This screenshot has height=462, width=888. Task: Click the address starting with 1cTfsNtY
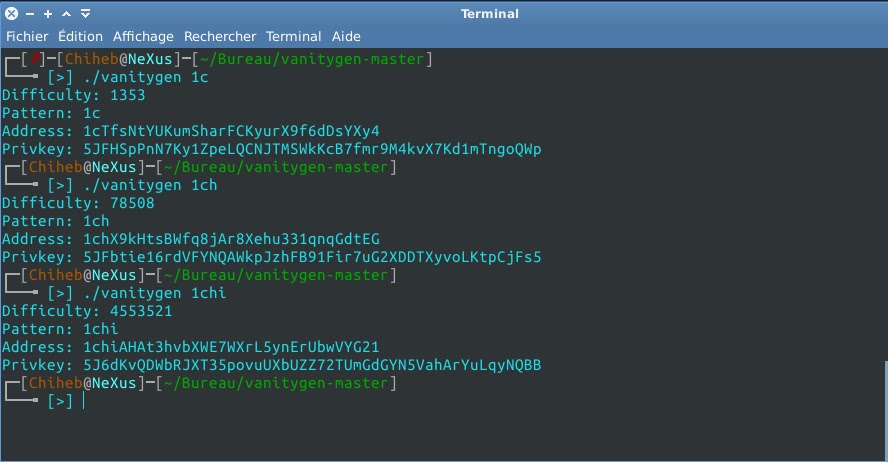pyautogui.click(x=231, y=131)
